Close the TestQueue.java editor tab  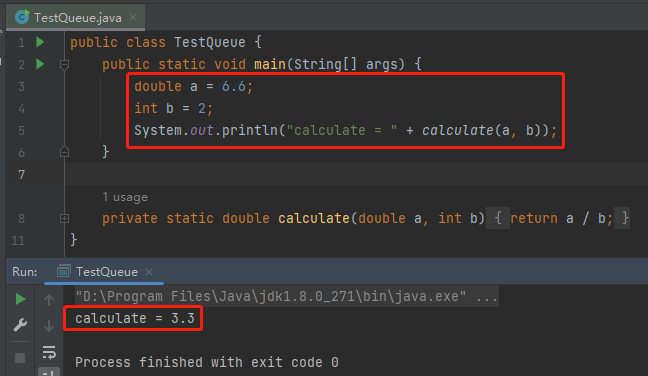[x=133, y=17]
